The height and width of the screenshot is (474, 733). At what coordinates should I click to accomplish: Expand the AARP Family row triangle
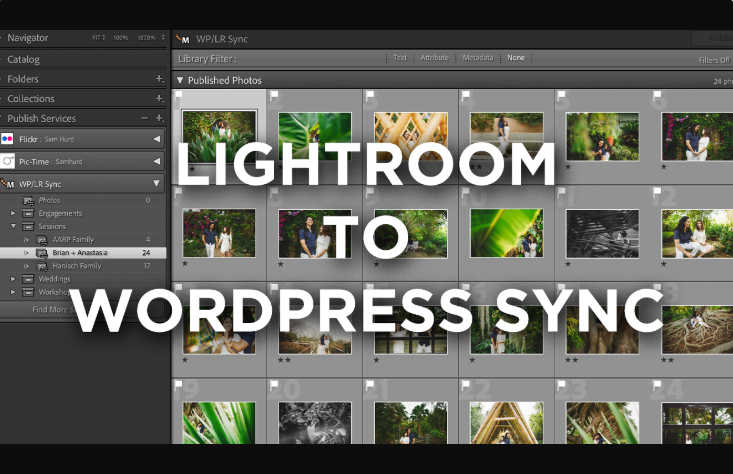pos(26,240)
